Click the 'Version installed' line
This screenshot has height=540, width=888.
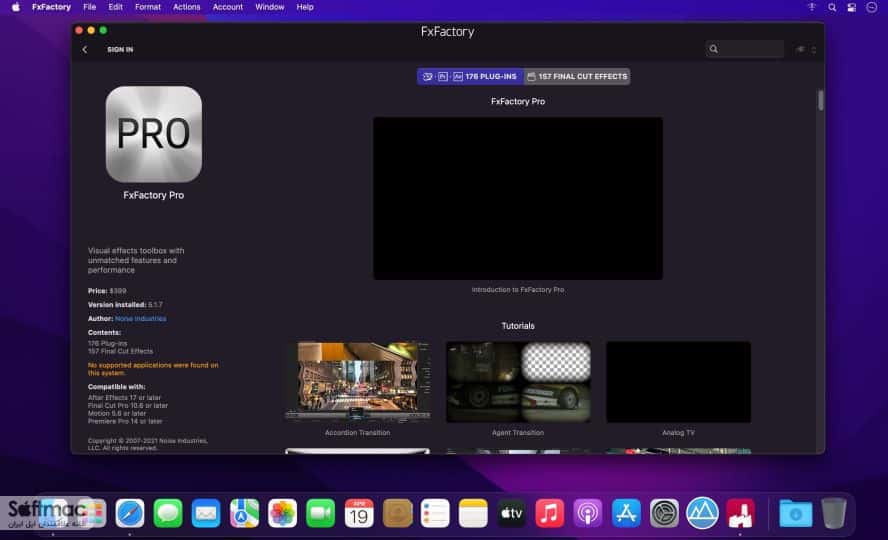tap(125, 305)
